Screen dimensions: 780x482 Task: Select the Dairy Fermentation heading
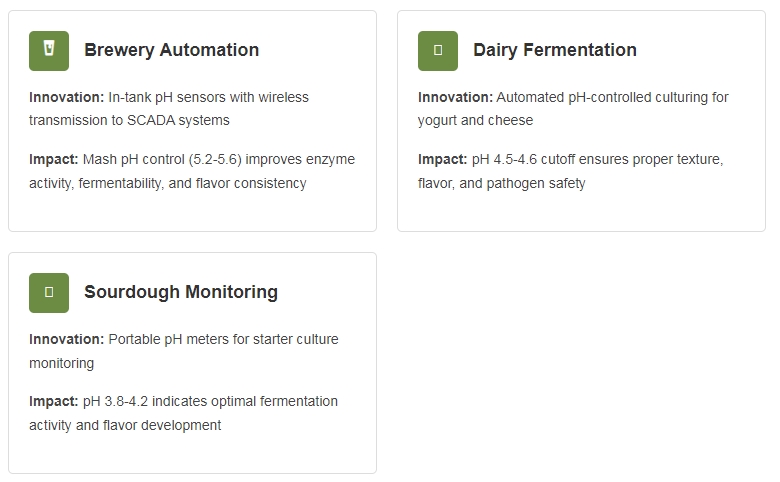[554, 50]
